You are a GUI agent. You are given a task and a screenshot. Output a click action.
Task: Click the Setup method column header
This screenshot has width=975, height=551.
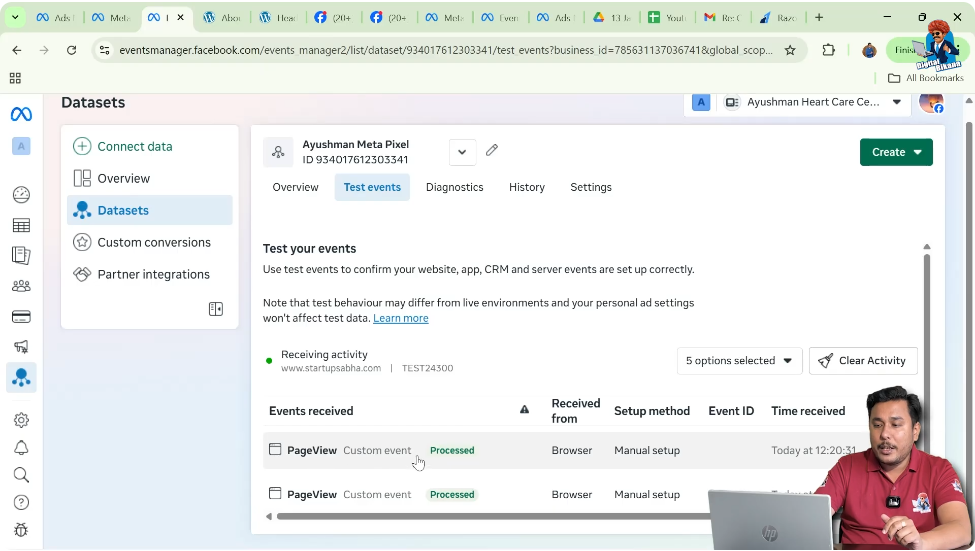click(652, 411)
